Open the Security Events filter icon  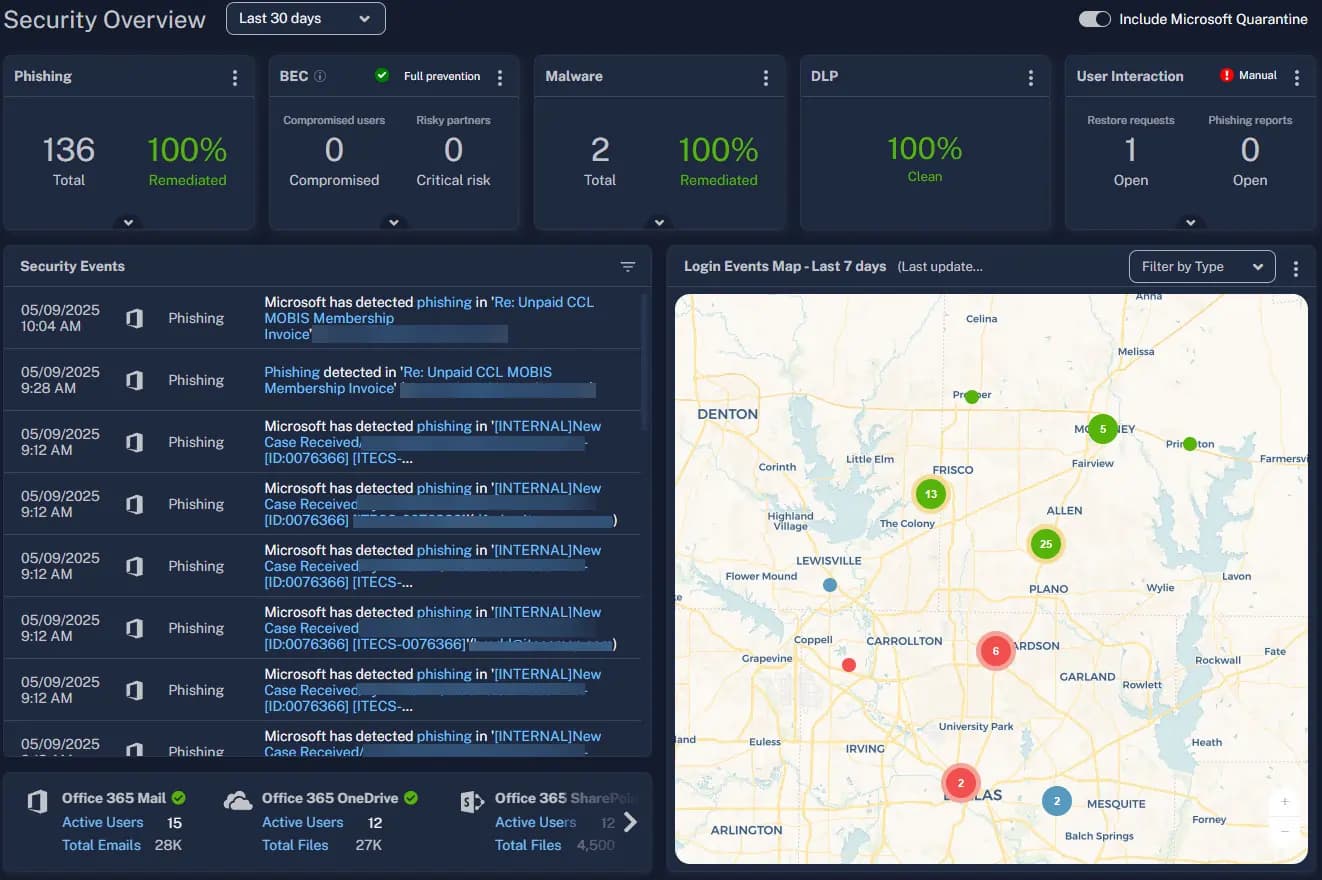(x=628, y=266)
